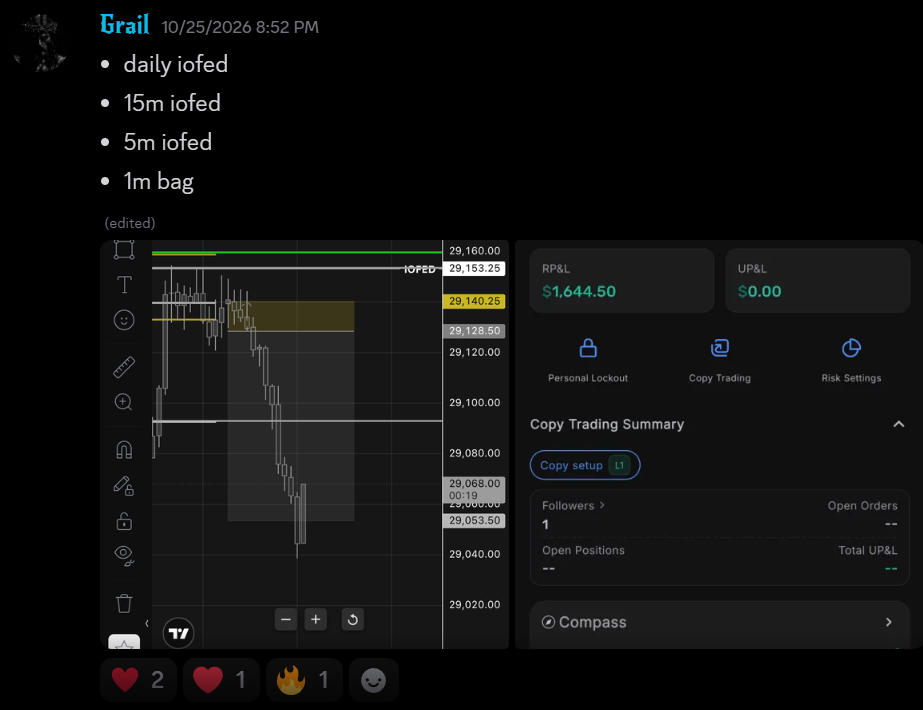This screenshot has width=923, height=710.
Task: Reset the chart view
Action: 353,619
